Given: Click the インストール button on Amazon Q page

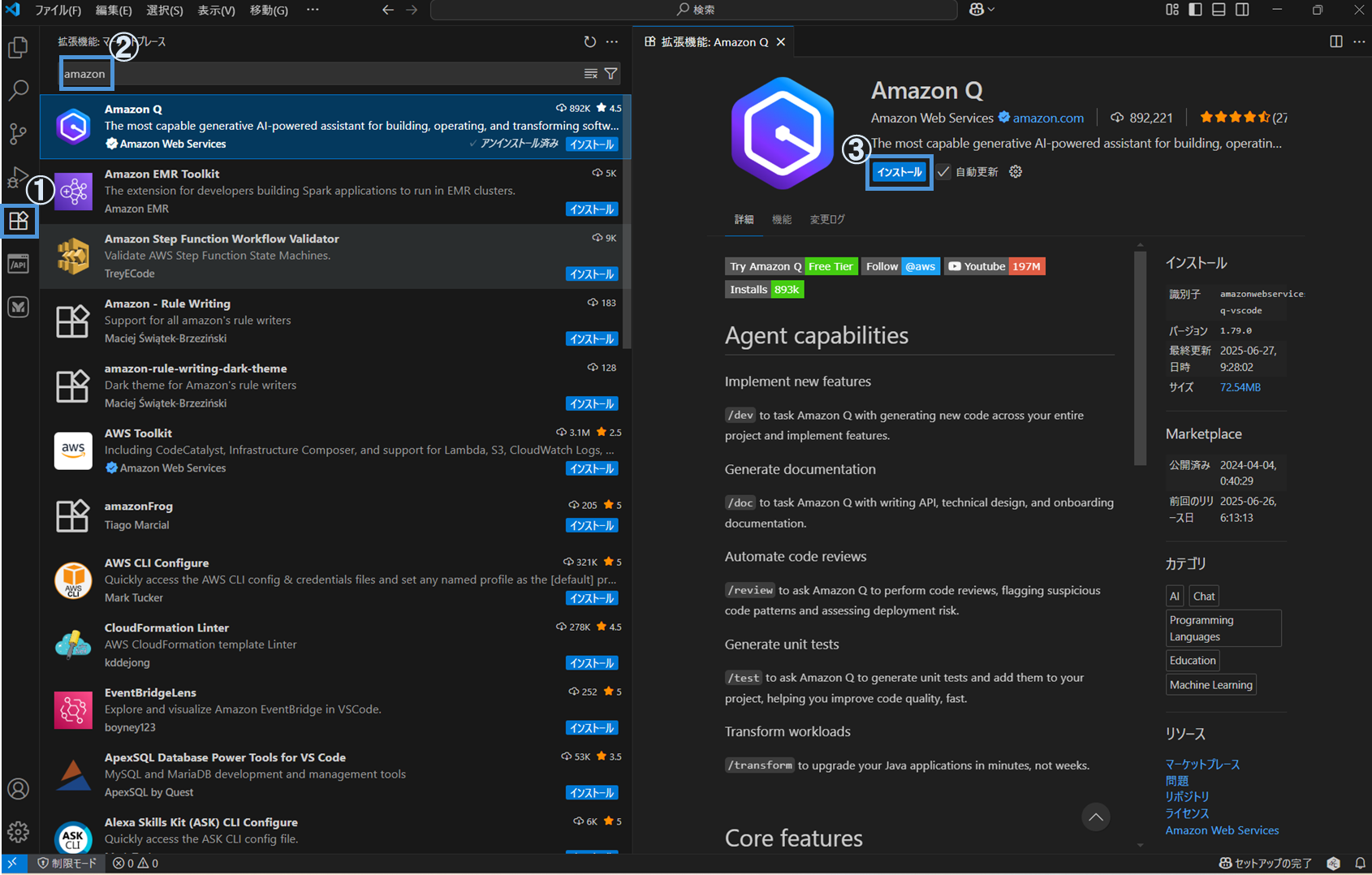Looking at the screenshot, I should point(900,171).
